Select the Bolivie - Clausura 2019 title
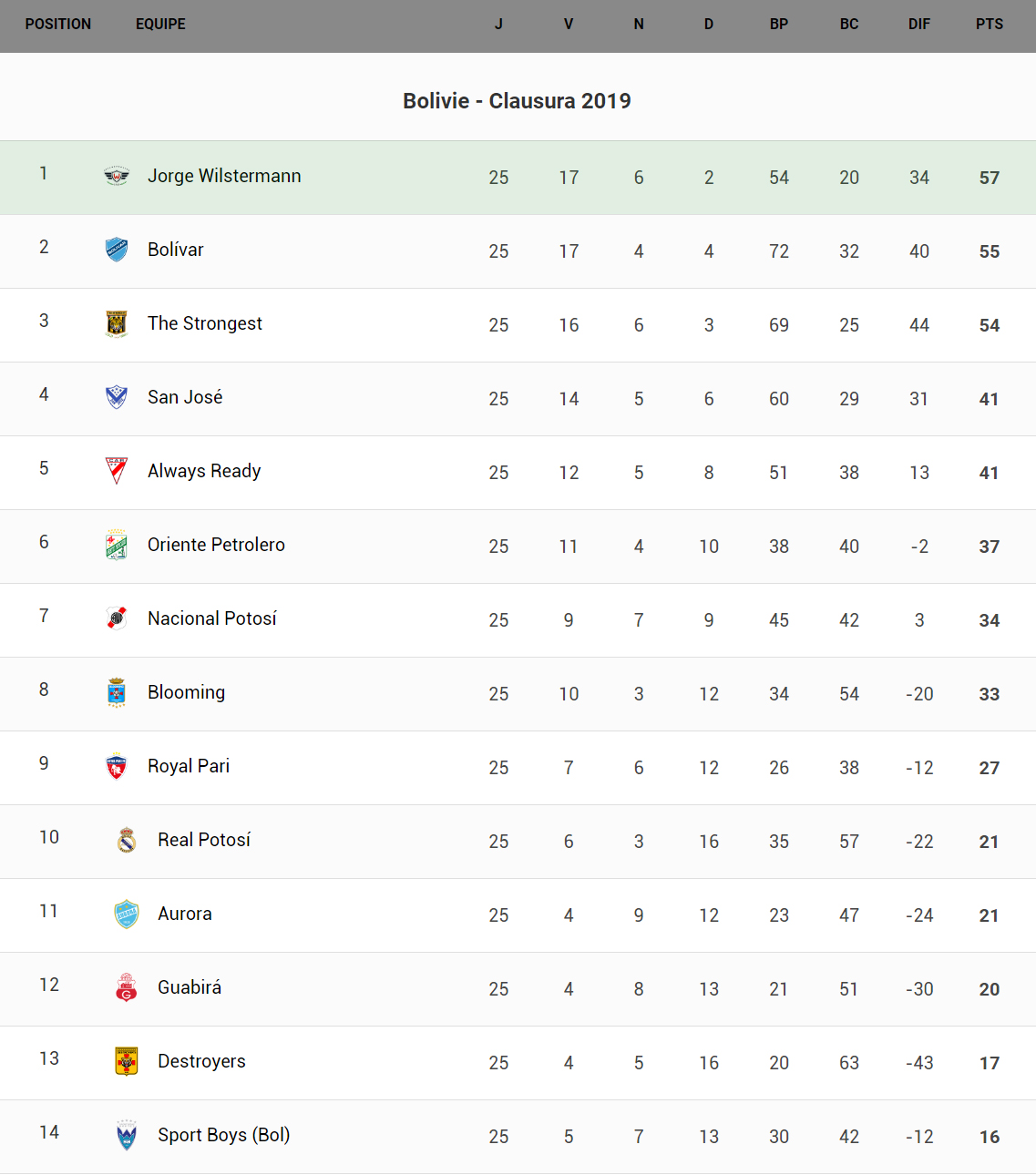The height and width of the screenshot is (1175, 1036). pyautogui.click(x=517, y=101)
